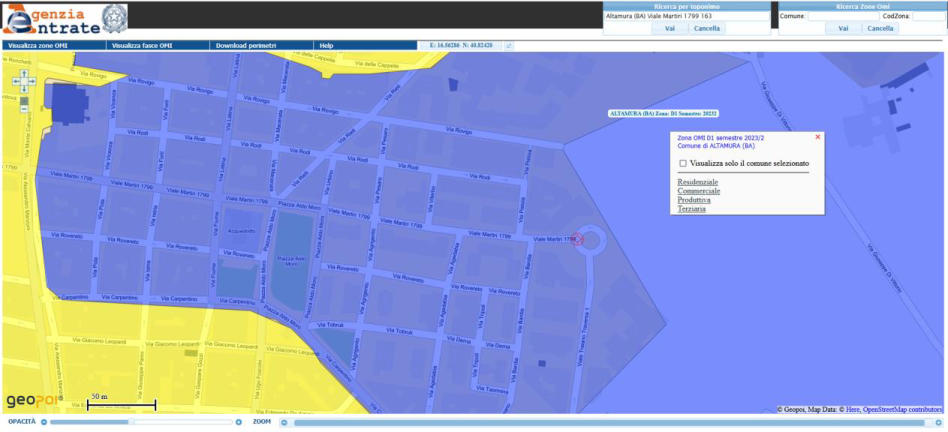Open the Visualizza zone OMI menu

(36, 46)
